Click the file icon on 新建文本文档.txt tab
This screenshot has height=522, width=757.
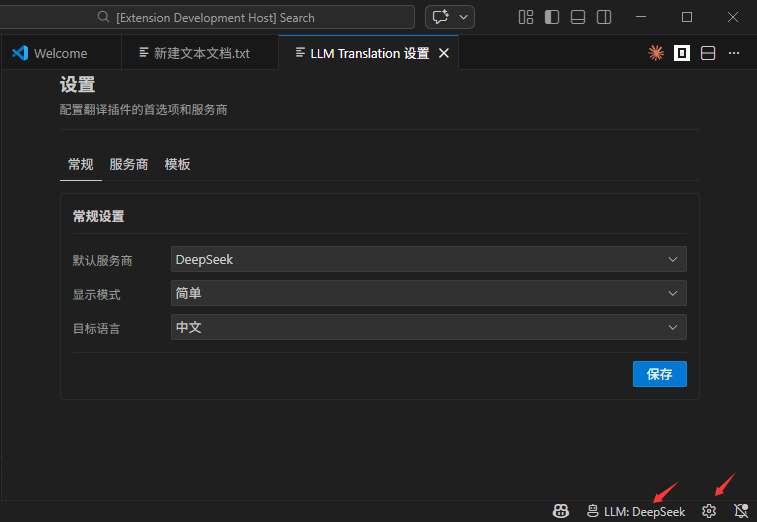click(x=143, y=52)
